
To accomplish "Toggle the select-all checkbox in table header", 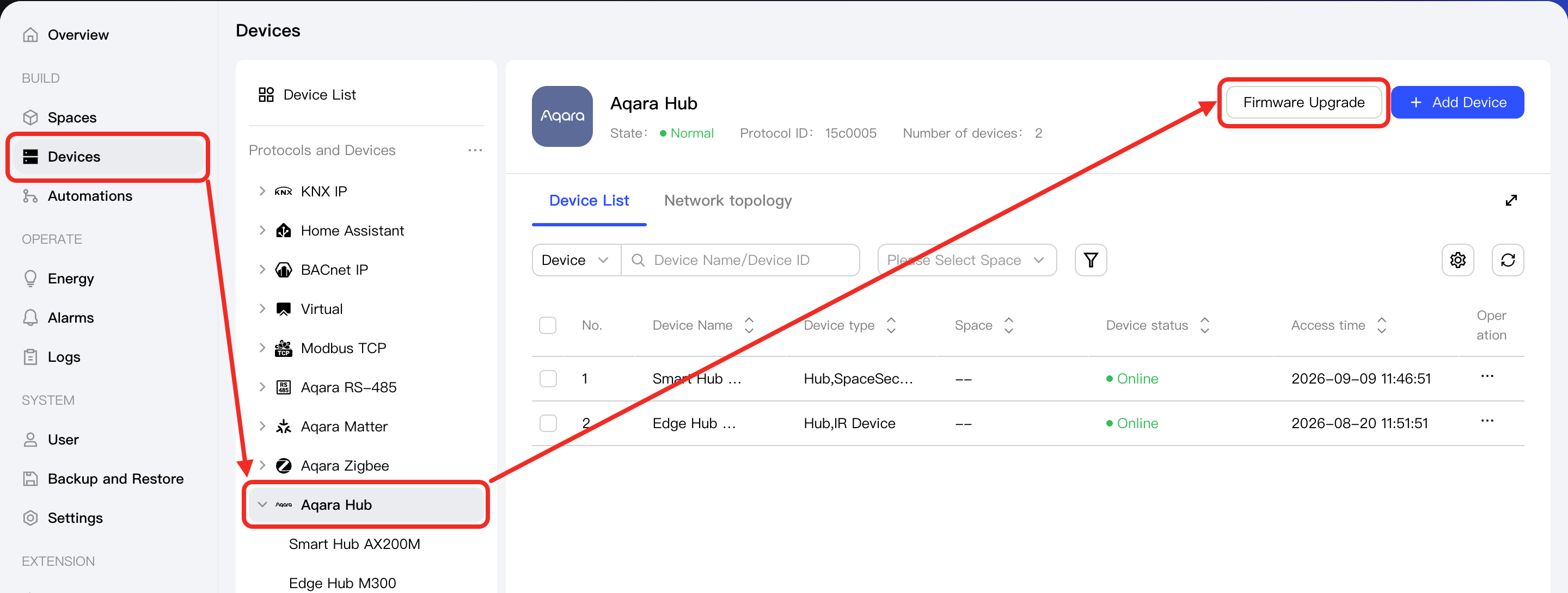I will coord(548,325).
